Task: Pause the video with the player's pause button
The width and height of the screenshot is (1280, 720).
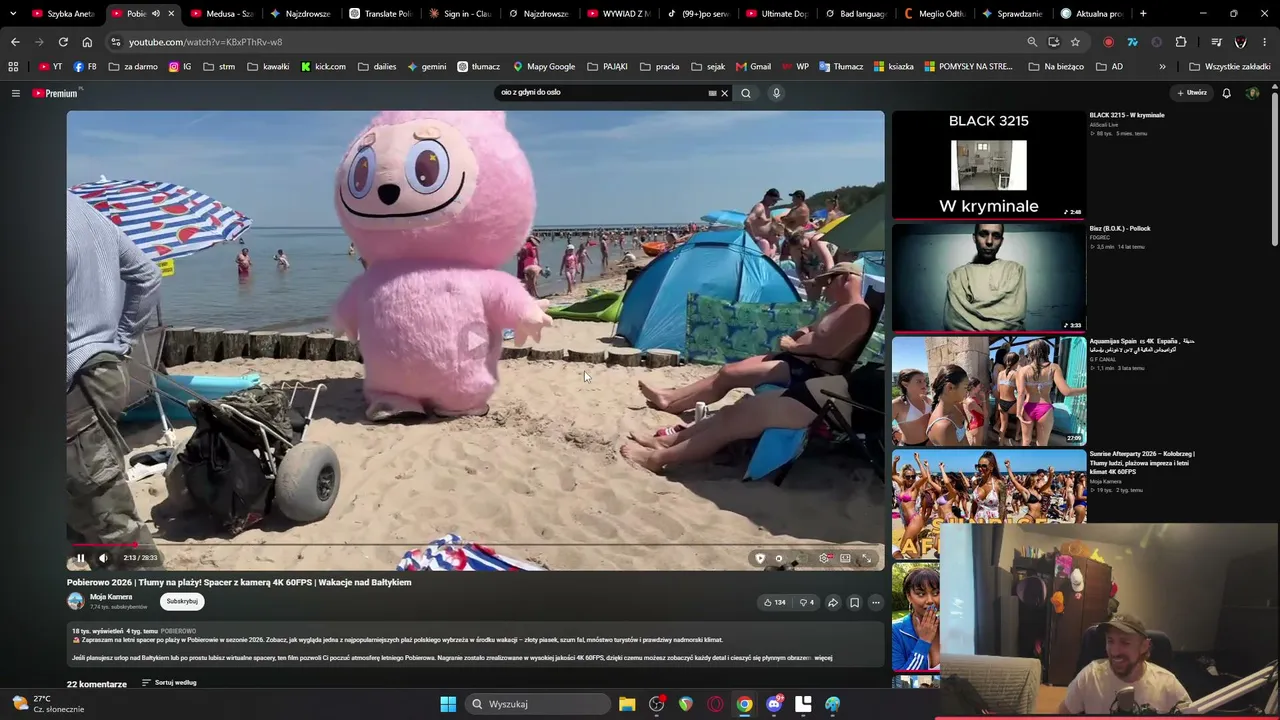Action: [81, 558]
